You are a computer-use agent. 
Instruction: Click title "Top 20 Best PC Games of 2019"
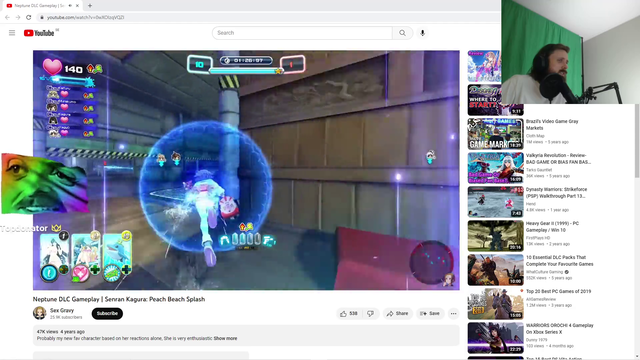click(x=558, y=291)
